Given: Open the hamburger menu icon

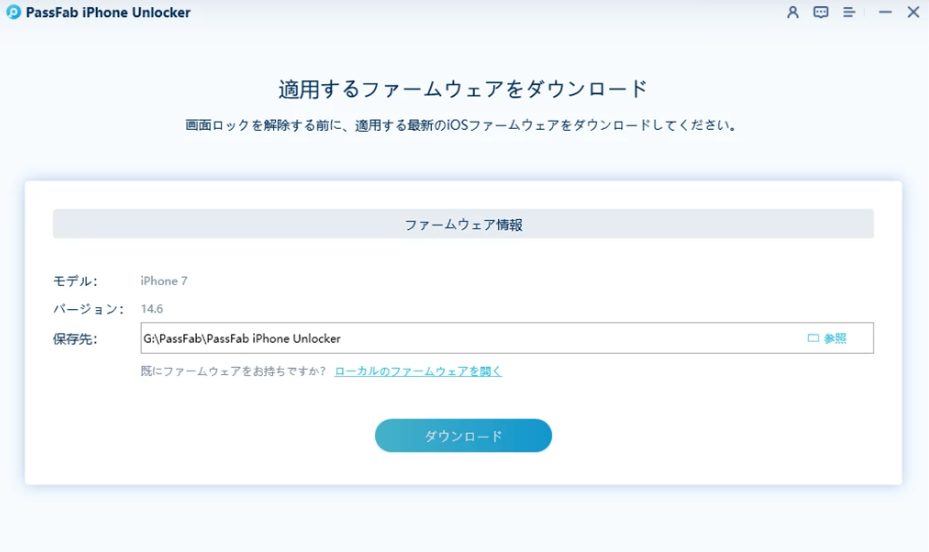Looking at the screenshot, I should [849, 12].
